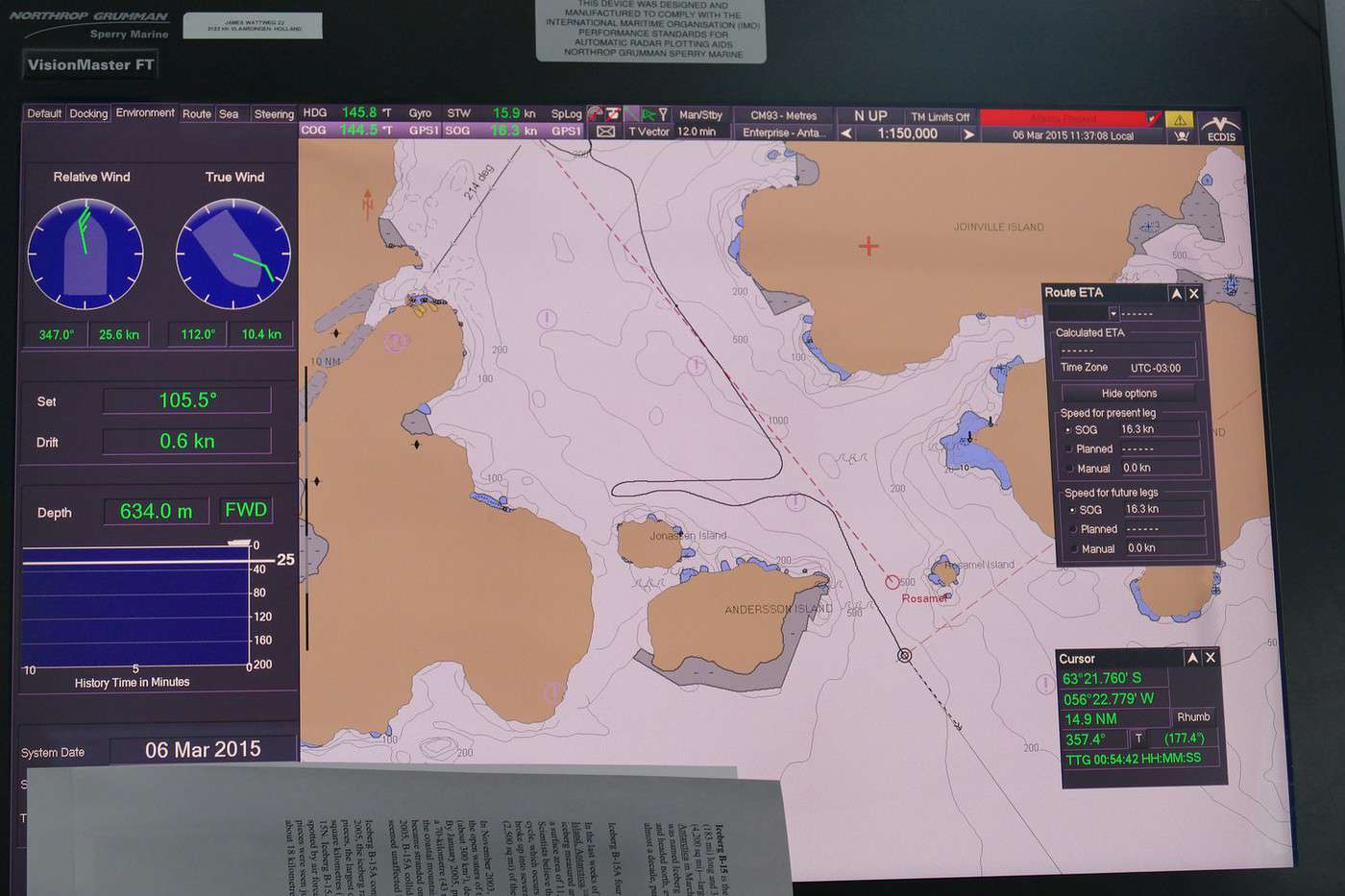This screenshot has width=1345, height=896.
Task: Click the own ship symbol on the chart
Action: 904,655
